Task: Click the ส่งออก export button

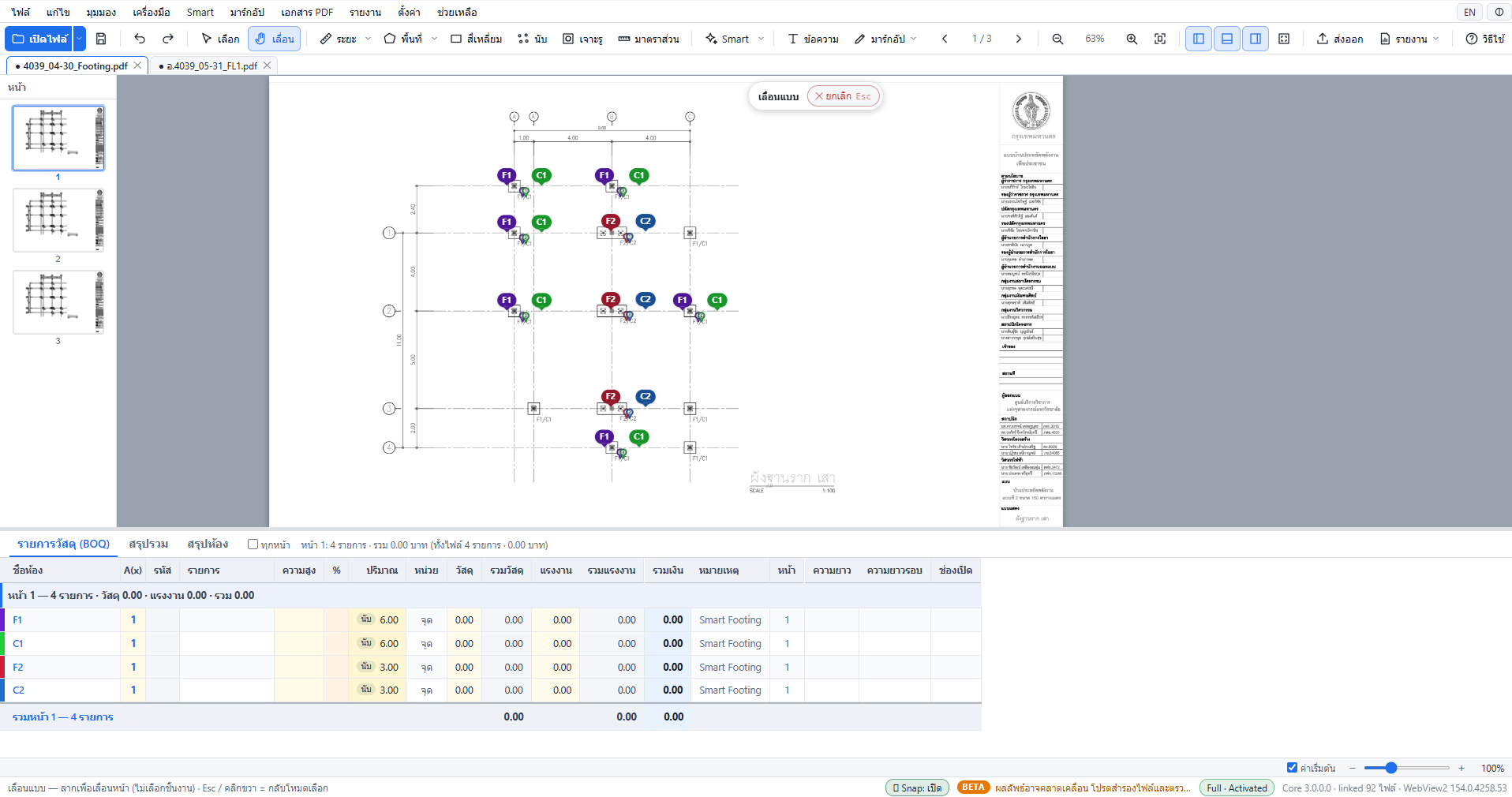Action: [x=1340, y=39]
